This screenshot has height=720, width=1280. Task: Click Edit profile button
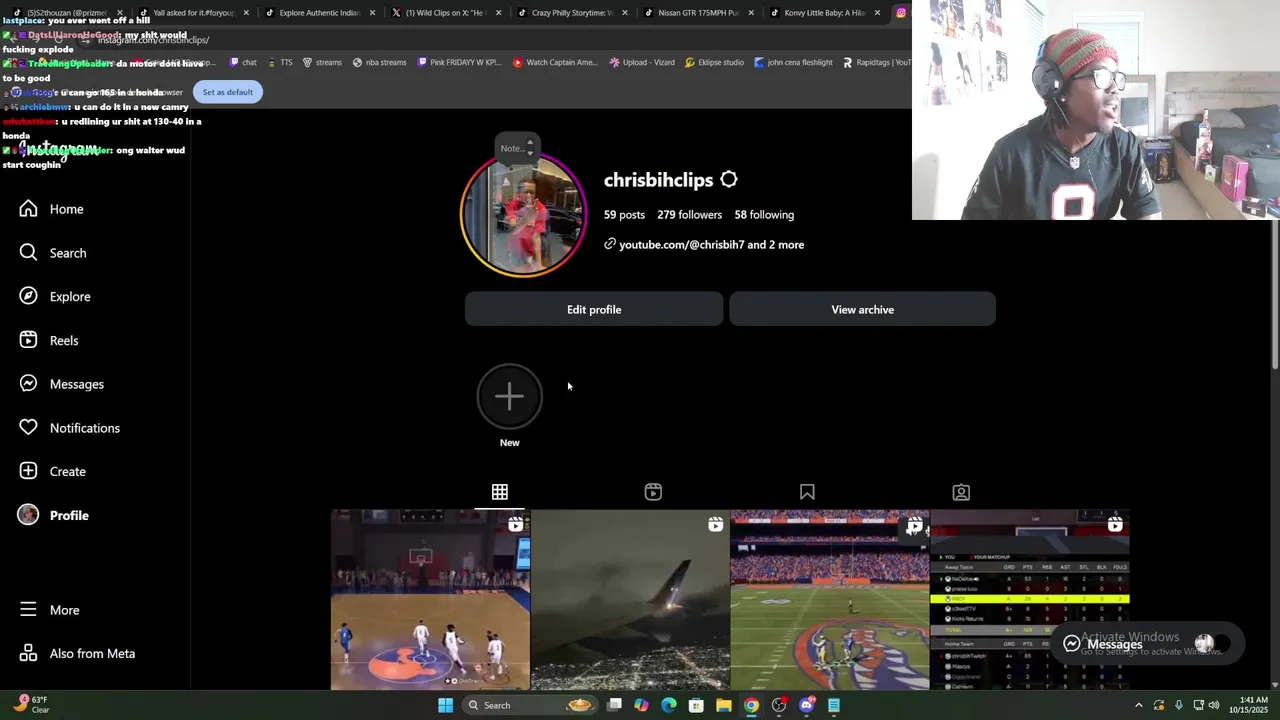tap(594, 310)
